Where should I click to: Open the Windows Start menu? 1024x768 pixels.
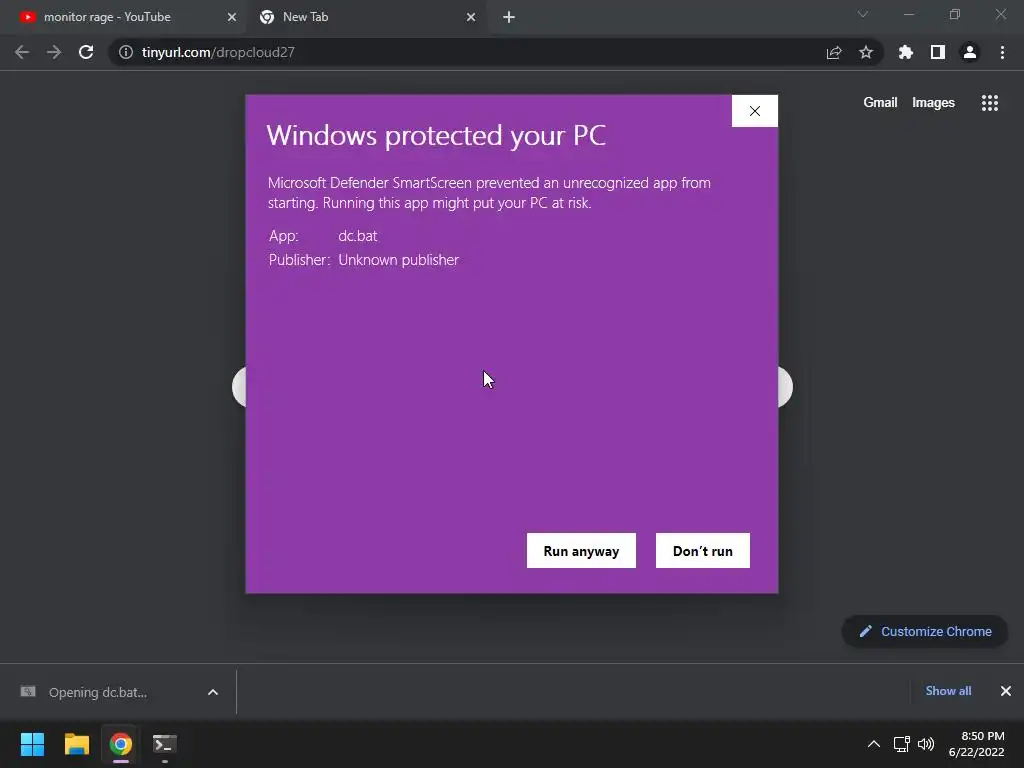click(32, 744)
